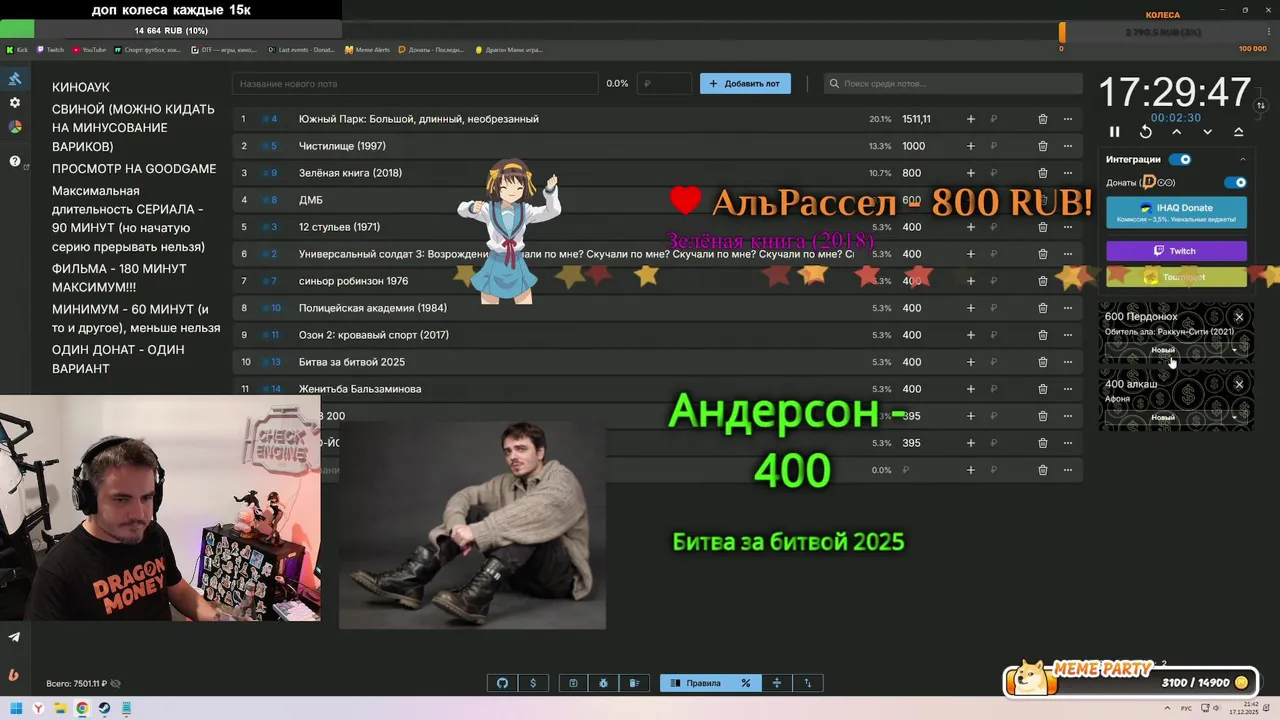
Task: Delete the lot Озон 2: кровавый спорт
Action: pyautogui.click(x=1042, y=335)
